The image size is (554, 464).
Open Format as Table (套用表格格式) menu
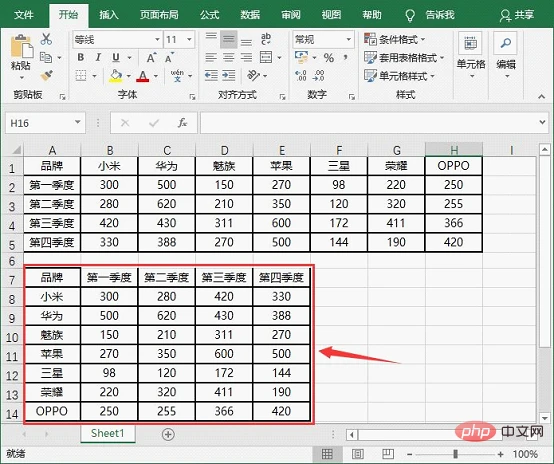(404, 58)
